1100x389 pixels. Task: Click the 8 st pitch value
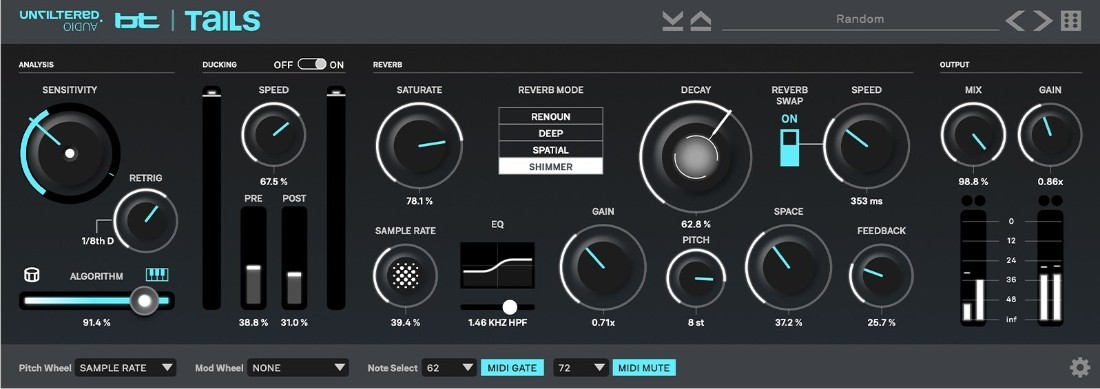(x=696, y=322)
